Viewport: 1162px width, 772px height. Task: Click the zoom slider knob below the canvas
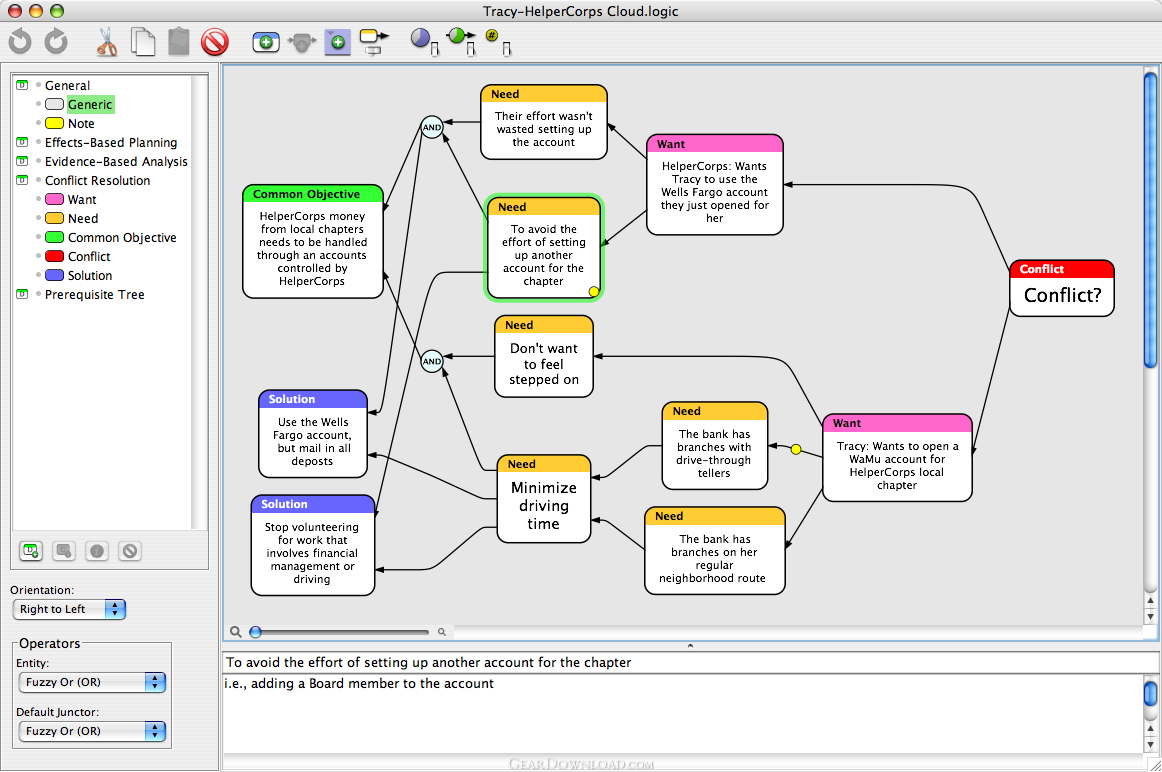256,632
